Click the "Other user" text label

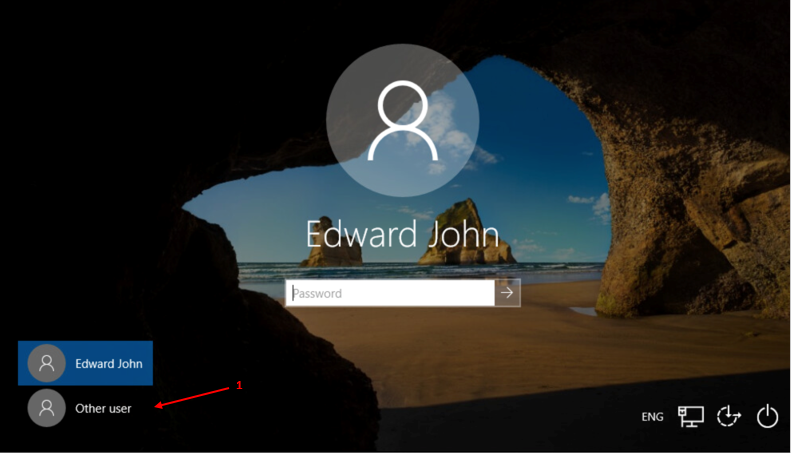click(x=103, y=408)
